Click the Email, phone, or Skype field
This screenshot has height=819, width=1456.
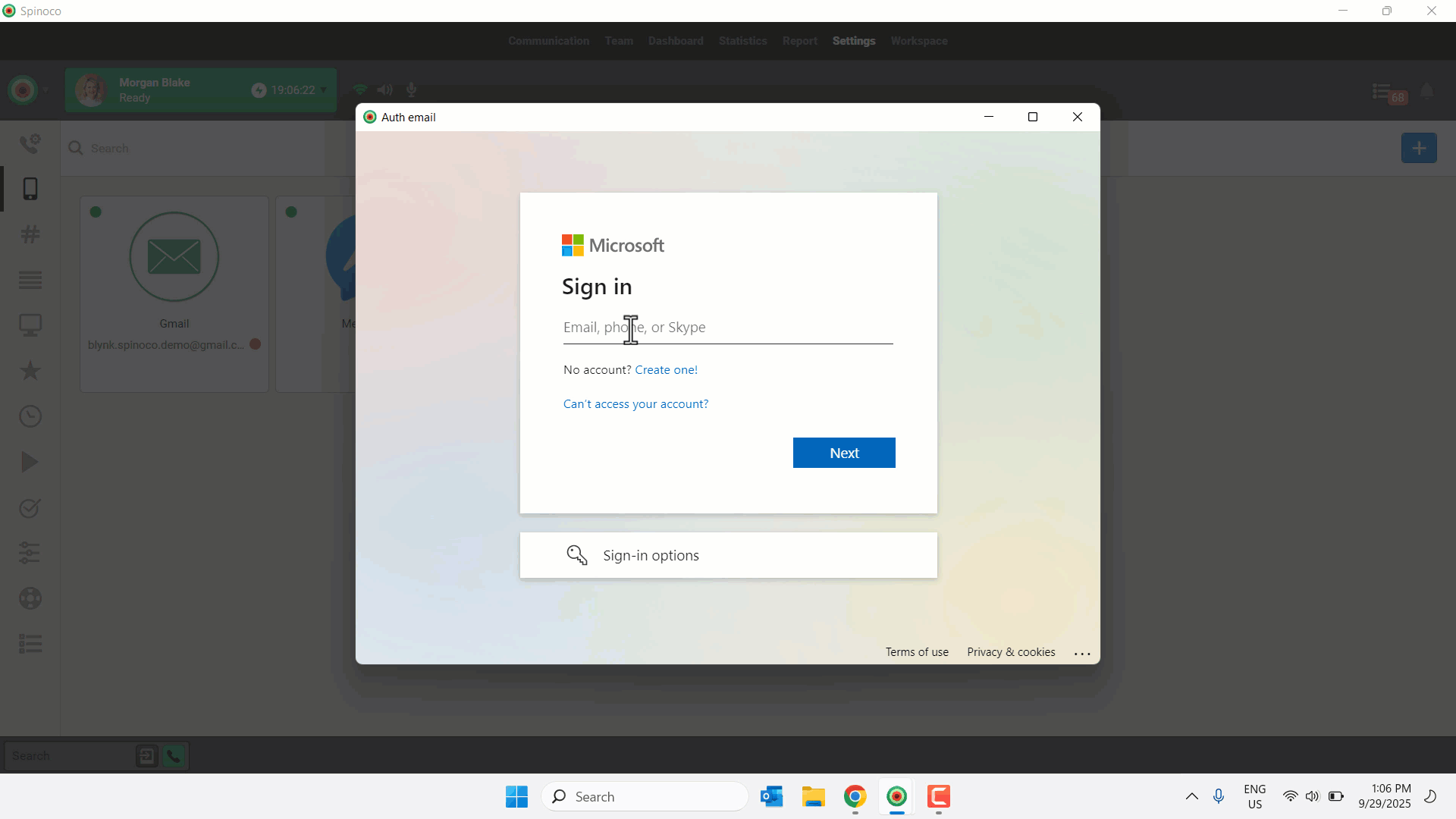(x=727, y=328)
